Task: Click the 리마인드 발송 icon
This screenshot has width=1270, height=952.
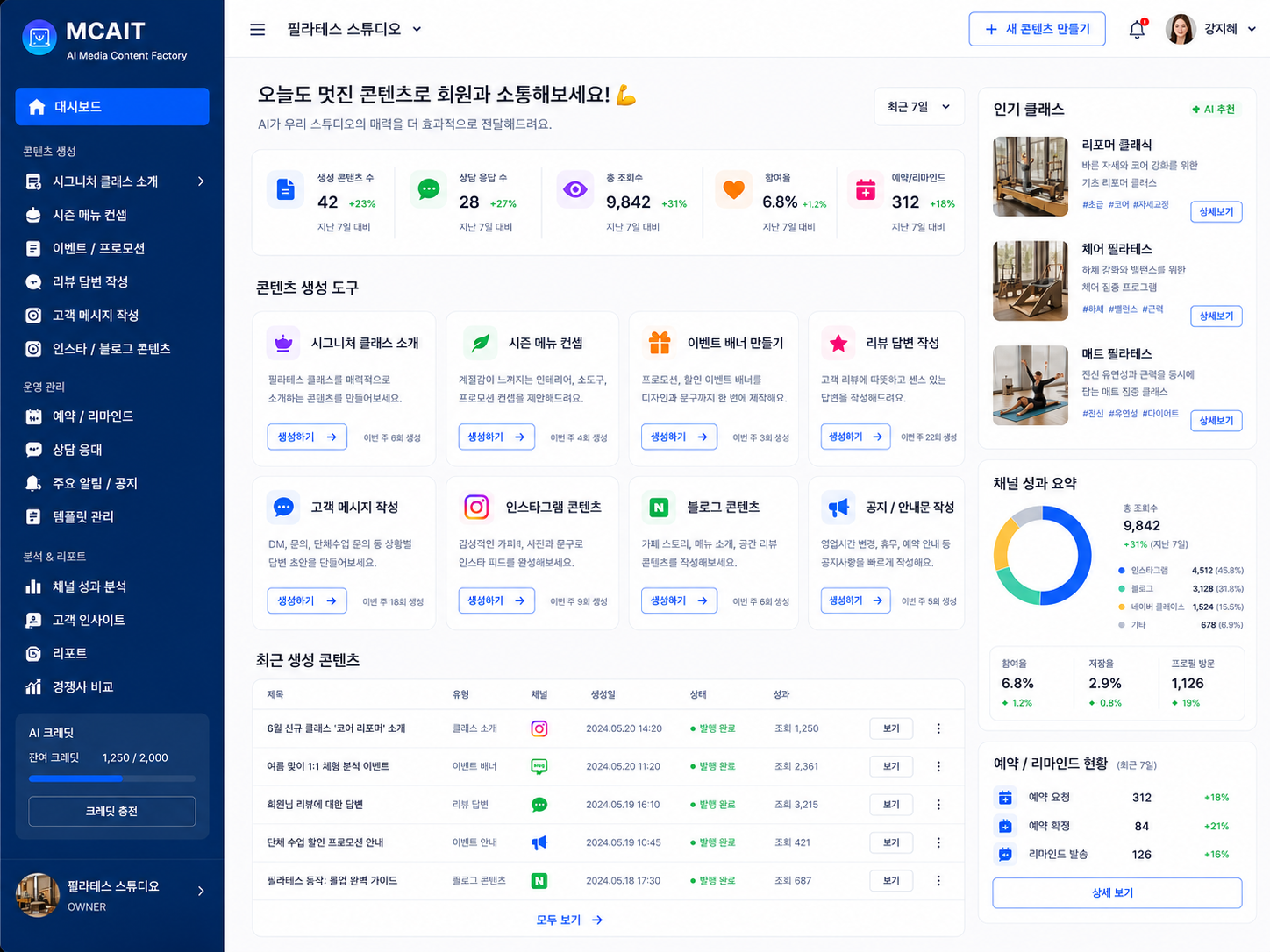Action: pos(1005,854)
